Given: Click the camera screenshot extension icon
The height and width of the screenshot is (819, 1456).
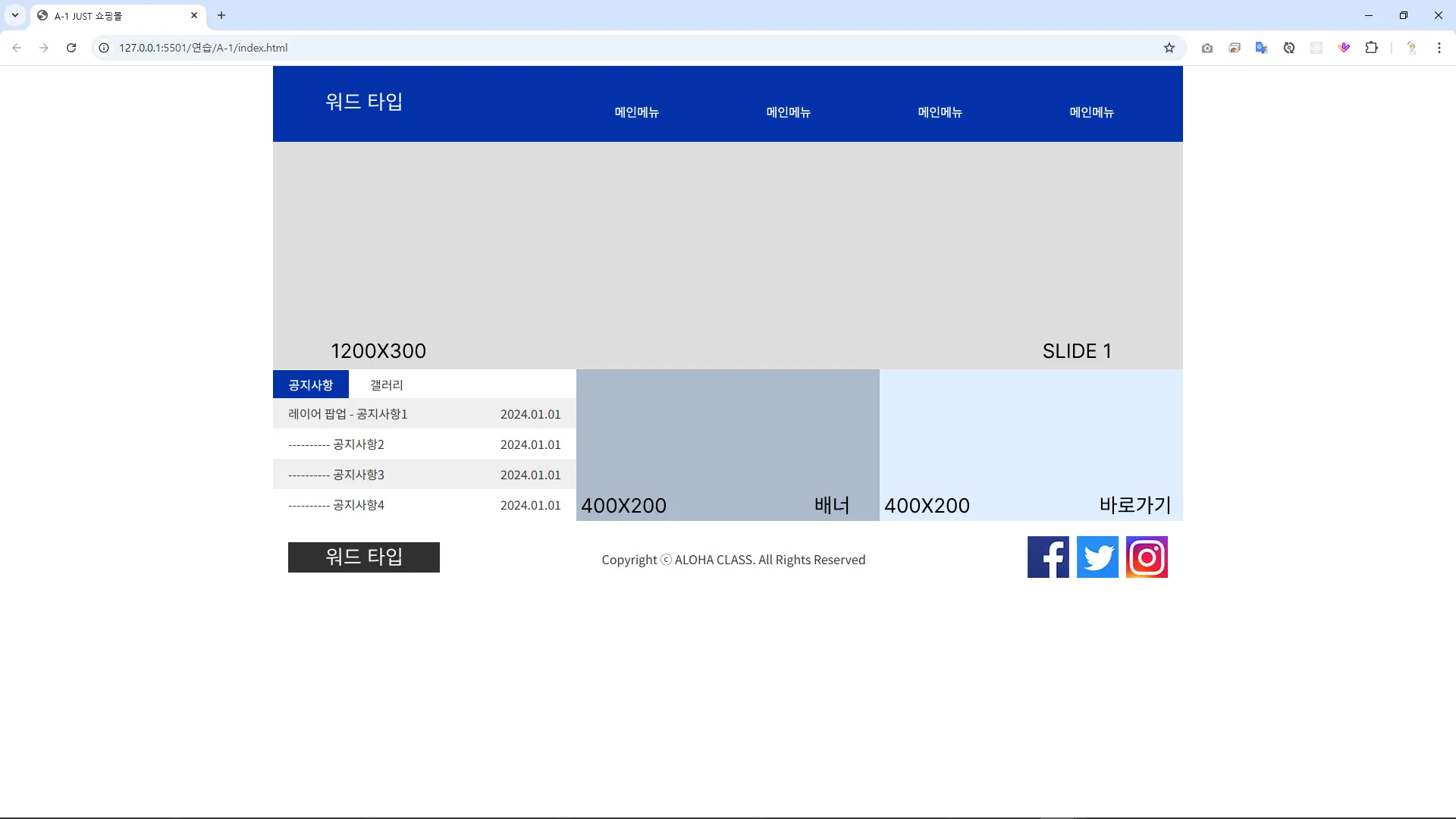Looking at the screenshot, I should (x=1207, y=48).
